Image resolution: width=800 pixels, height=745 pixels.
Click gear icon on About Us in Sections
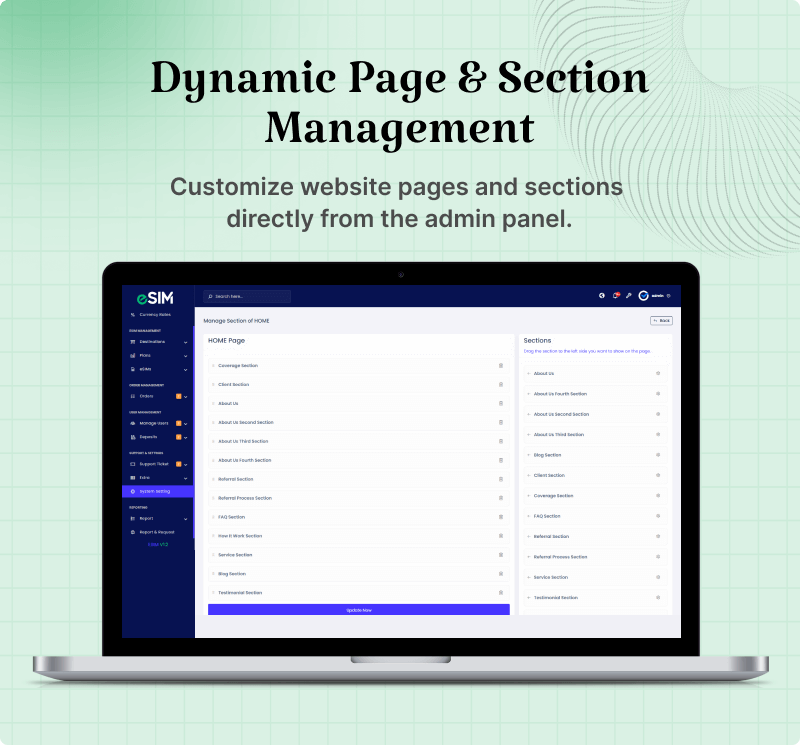coord(658,374)
